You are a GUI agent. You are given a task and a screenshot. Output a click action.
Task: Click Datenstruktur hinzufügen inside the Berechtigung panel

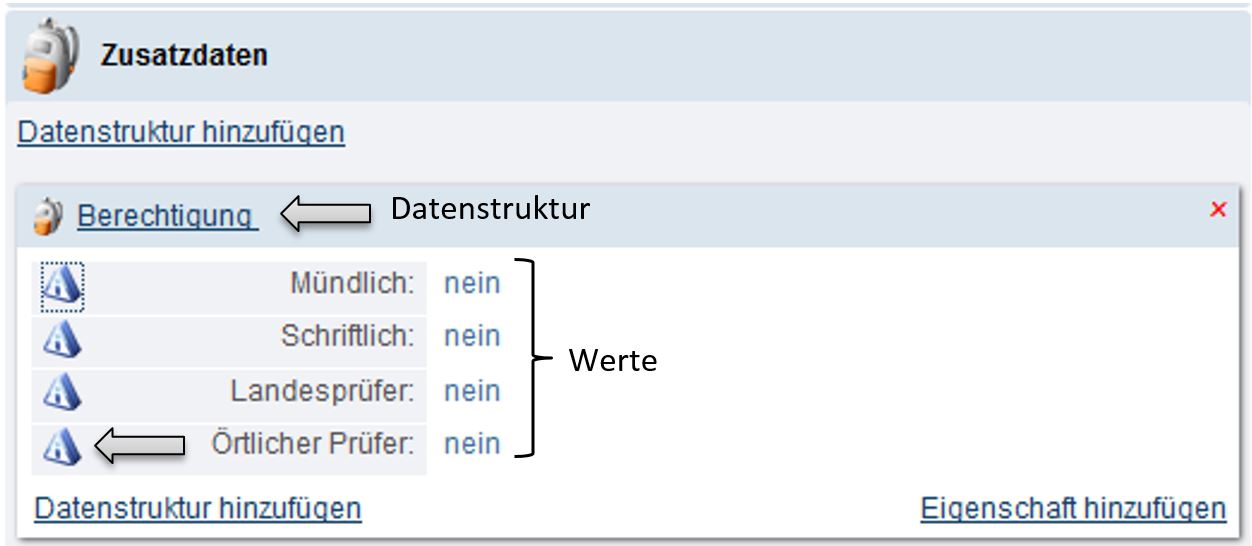tap(197, 508)
